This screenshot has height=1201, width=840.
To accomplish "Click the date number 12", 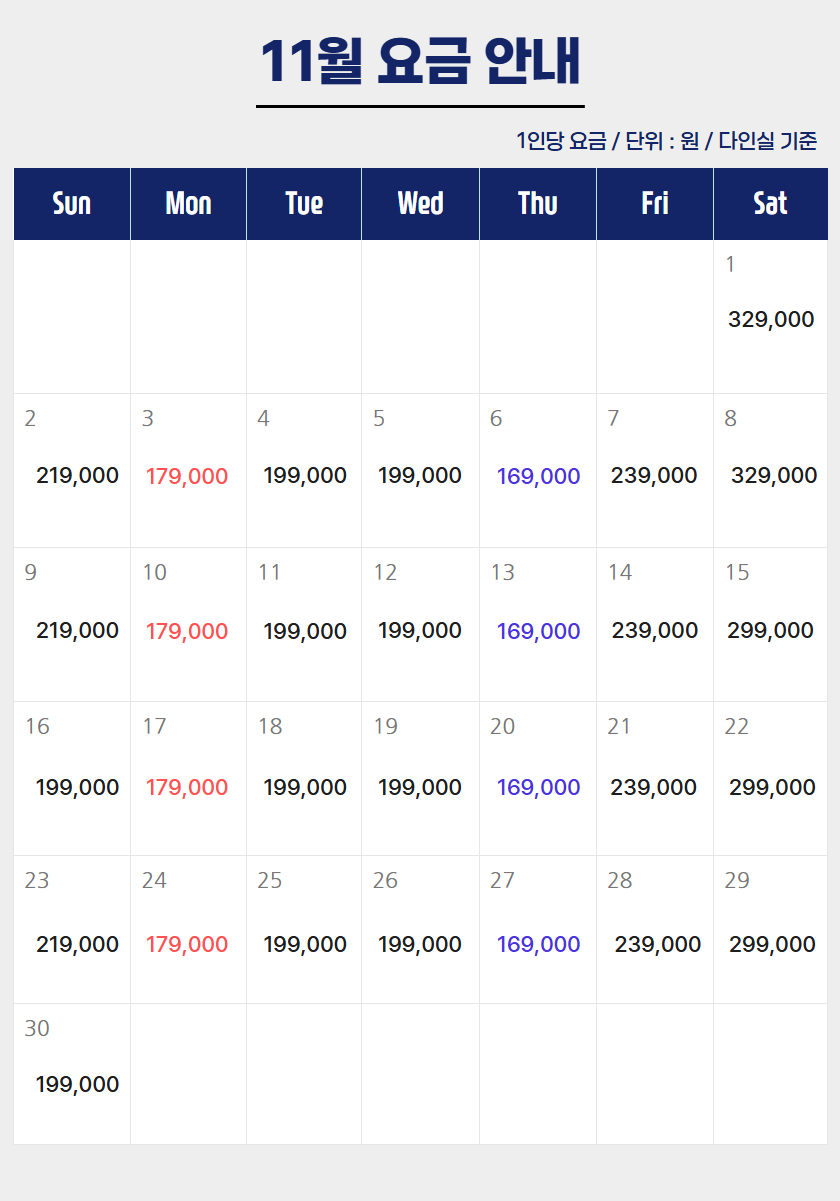I will pyautogui.click(x=385, y=573).
